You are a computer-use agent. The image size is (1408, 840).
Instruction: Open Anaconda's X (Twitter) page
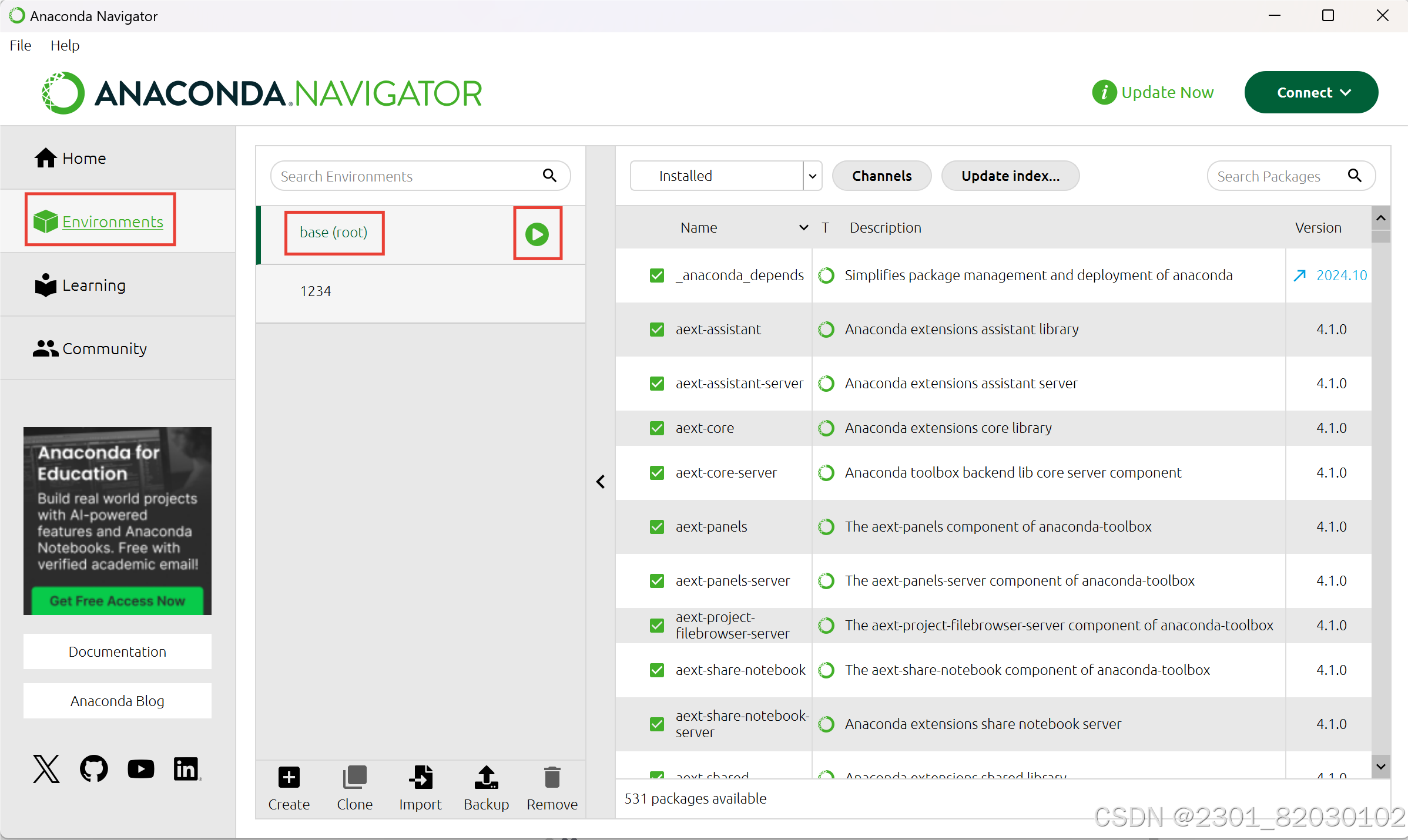pos(46,769)
